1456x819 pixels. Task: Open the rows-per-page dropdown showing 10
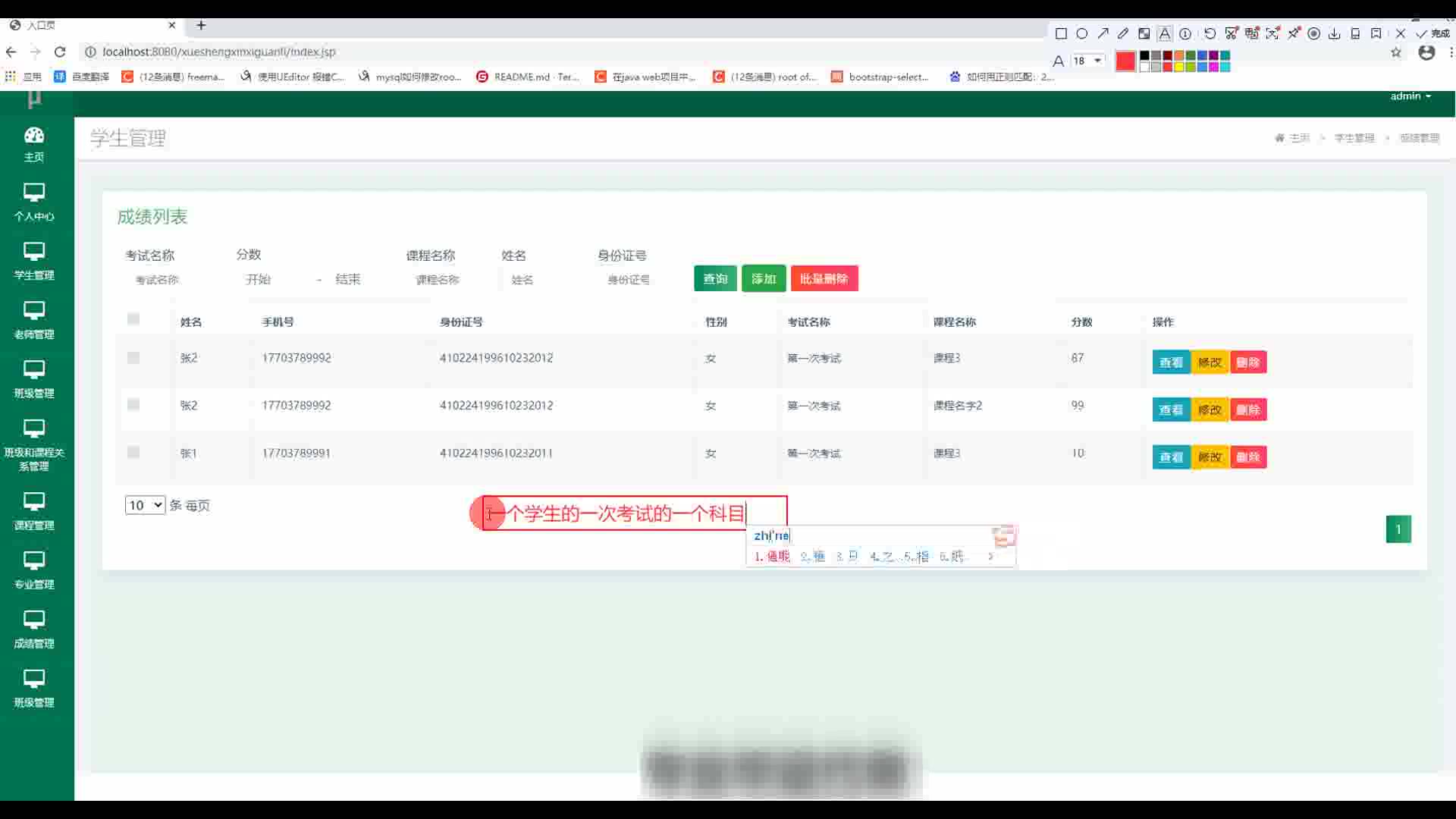pyautogui.click(x=145, y=505)
